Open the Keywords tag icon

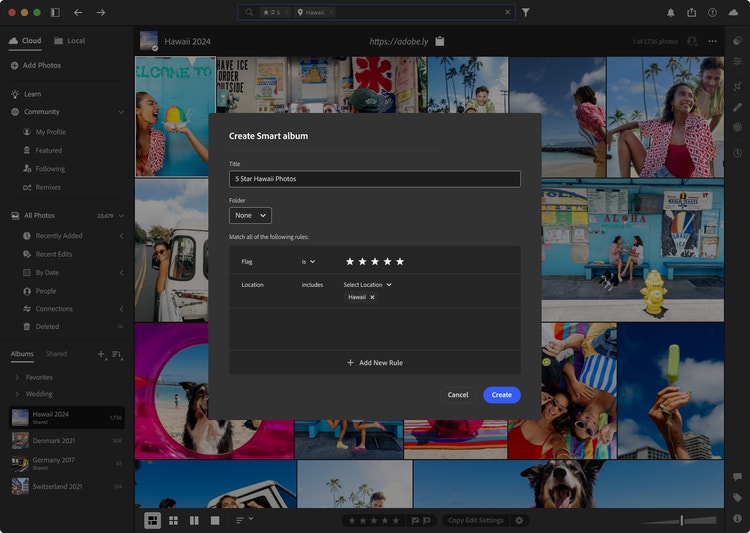point(737,498)
